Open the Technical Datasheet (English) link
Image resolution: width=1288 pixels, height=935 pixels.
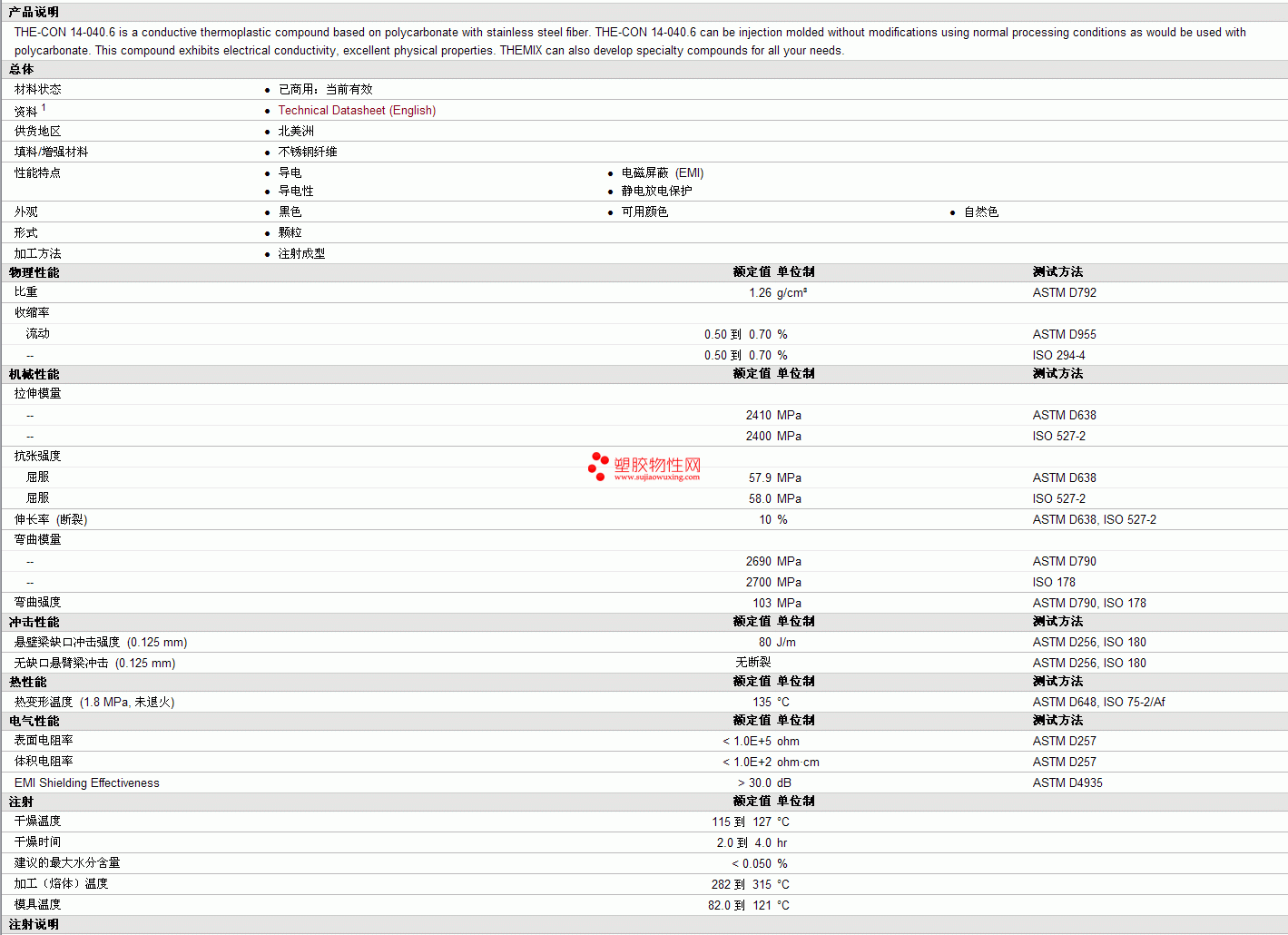357,111
